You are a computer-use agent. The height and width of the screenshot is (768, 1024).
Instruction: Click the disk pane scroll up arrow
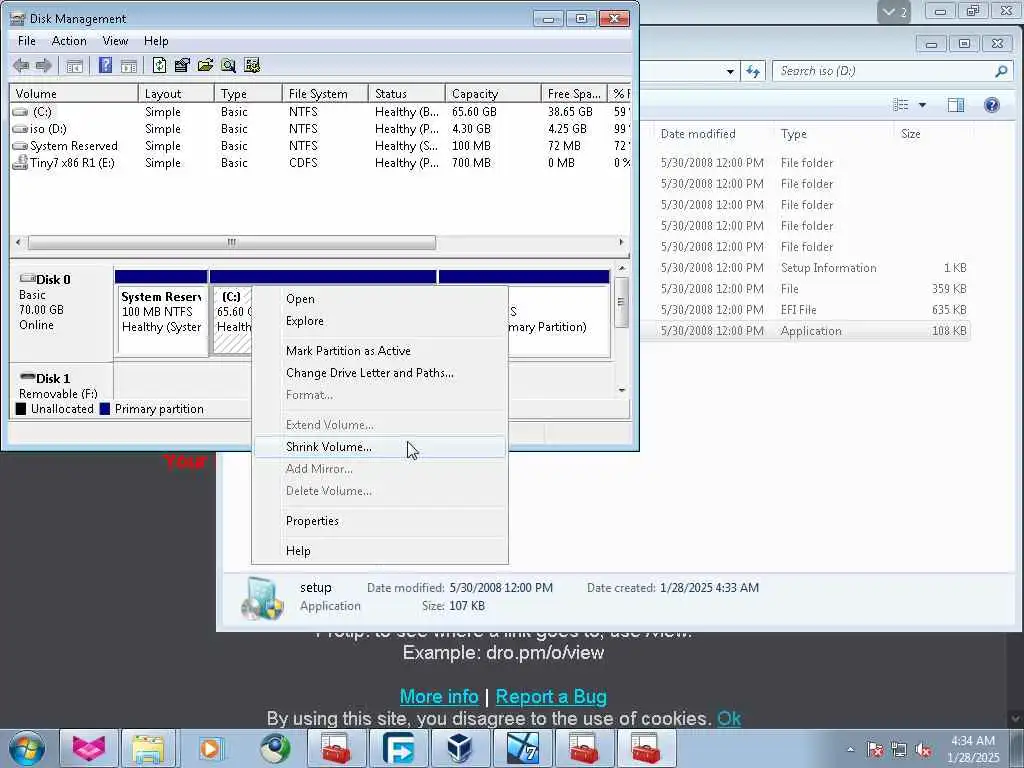[622, 268]
